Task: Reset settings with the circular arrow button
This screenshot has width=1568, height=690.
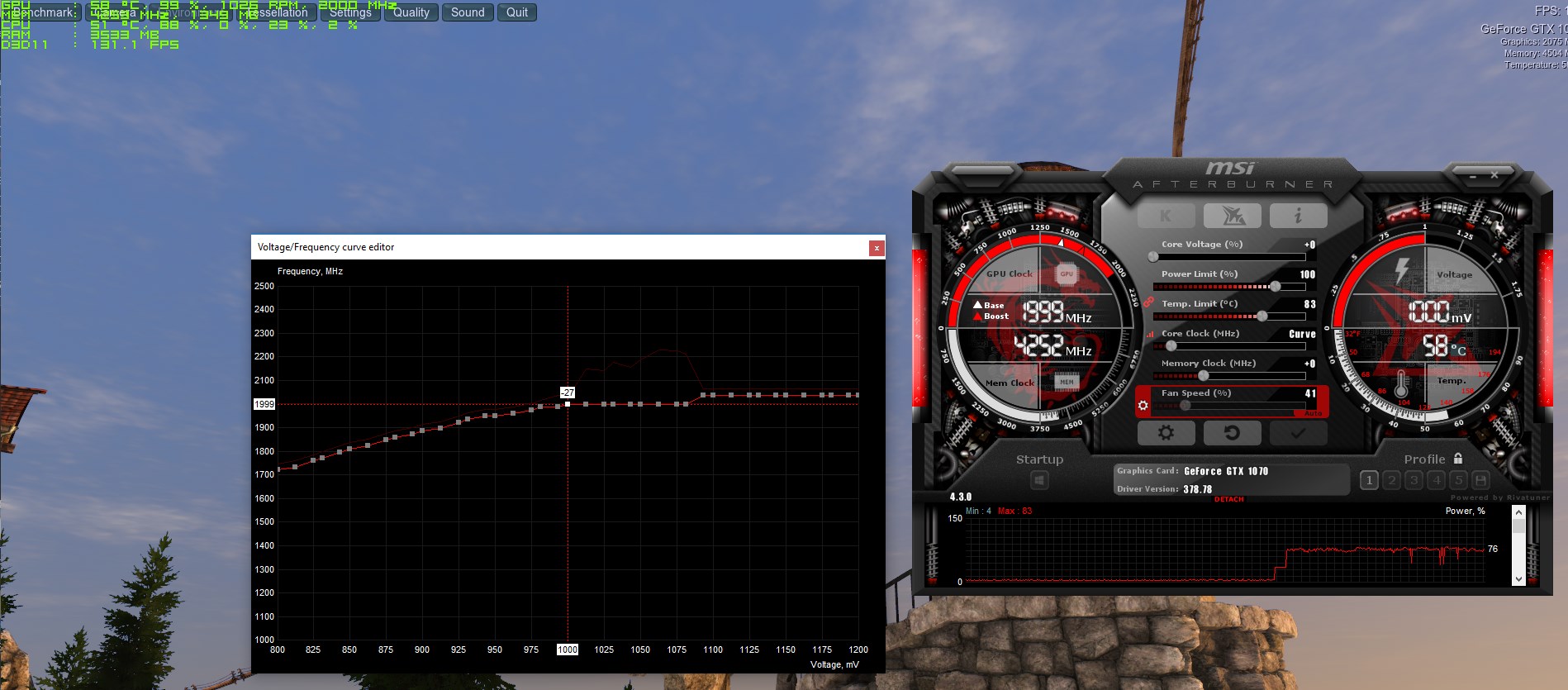Action: coord(1232,432)
